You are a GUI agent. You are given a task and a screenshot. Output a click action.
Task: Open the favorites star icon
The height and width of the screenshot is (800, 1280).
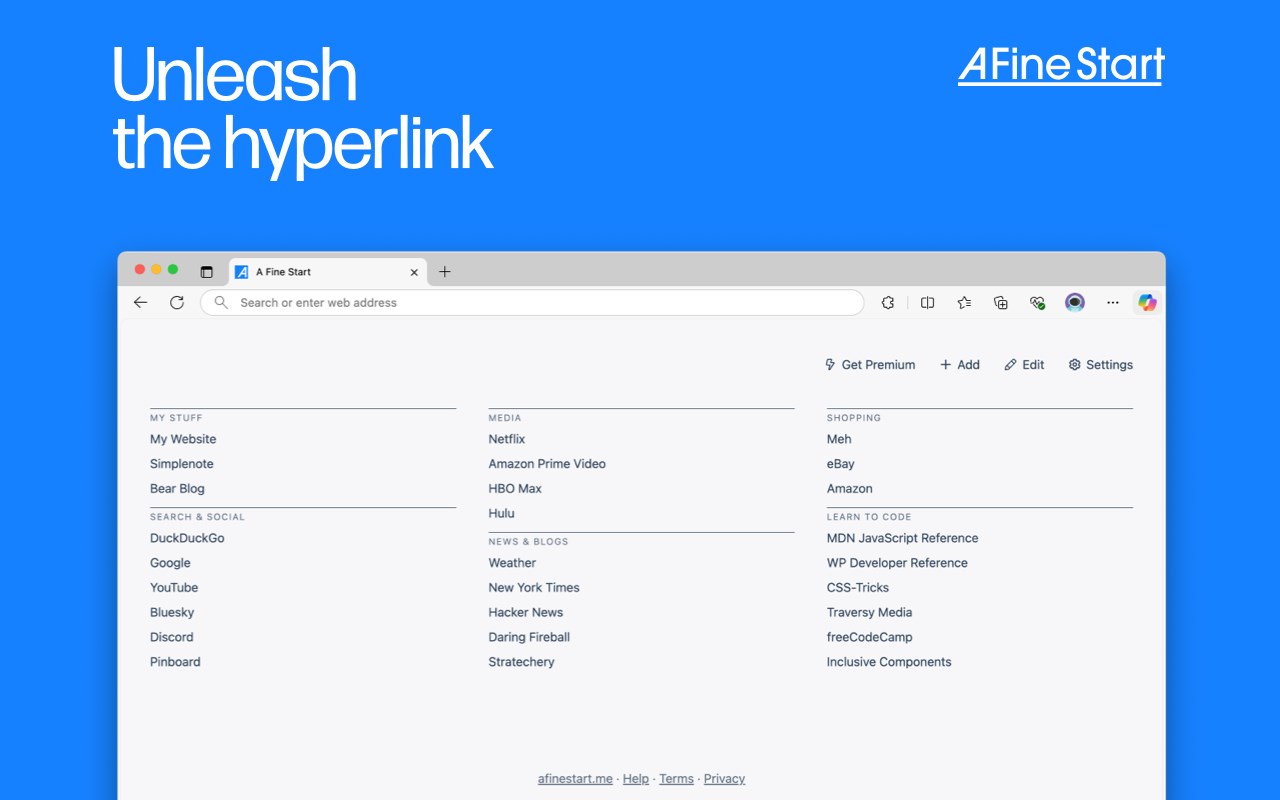[x=964, y=302]
